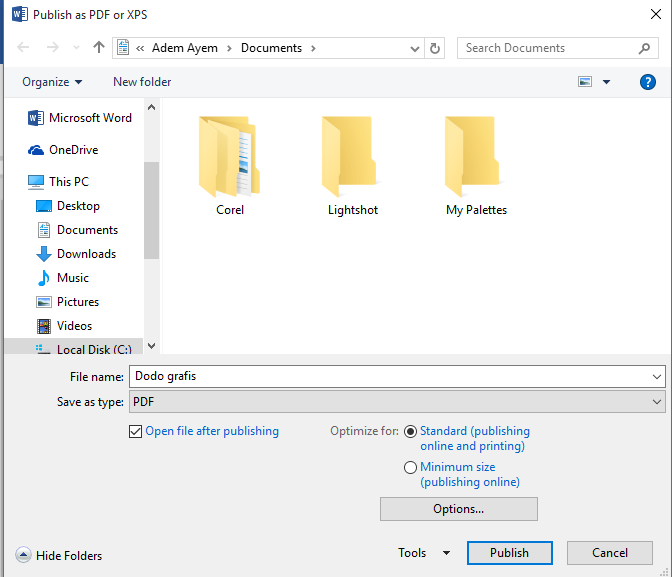Open Pictures in navigation pane

(68, 302)
